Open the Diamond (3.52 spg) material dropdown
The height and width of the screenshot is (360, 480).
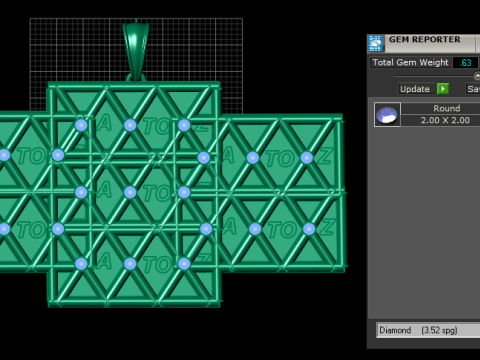point(428,330)
